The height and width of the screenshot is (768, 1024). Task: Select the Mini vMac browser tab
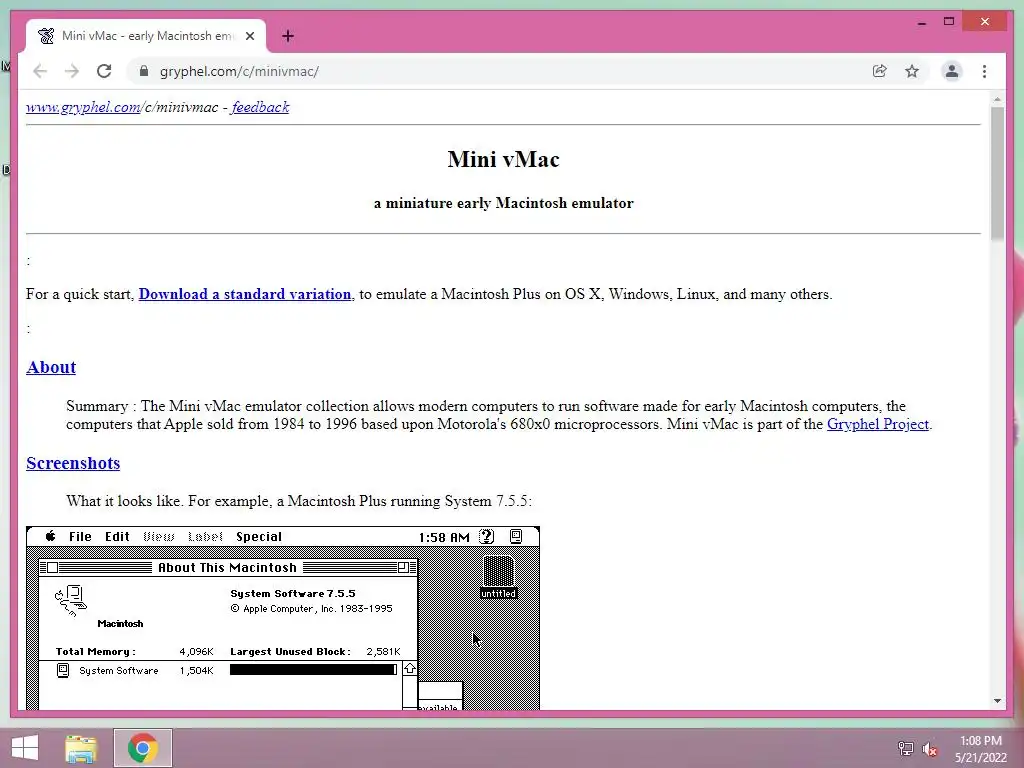146,36
